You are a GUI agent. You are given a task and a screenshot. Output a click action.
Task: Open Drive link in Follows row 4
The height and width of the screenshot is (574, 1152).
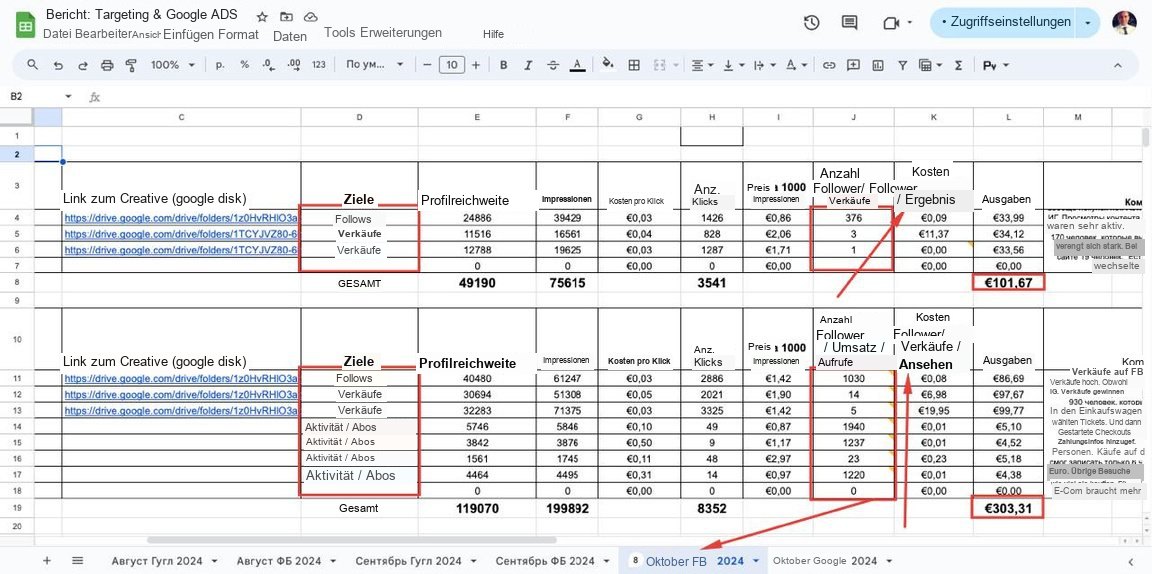tap(181, 218)
